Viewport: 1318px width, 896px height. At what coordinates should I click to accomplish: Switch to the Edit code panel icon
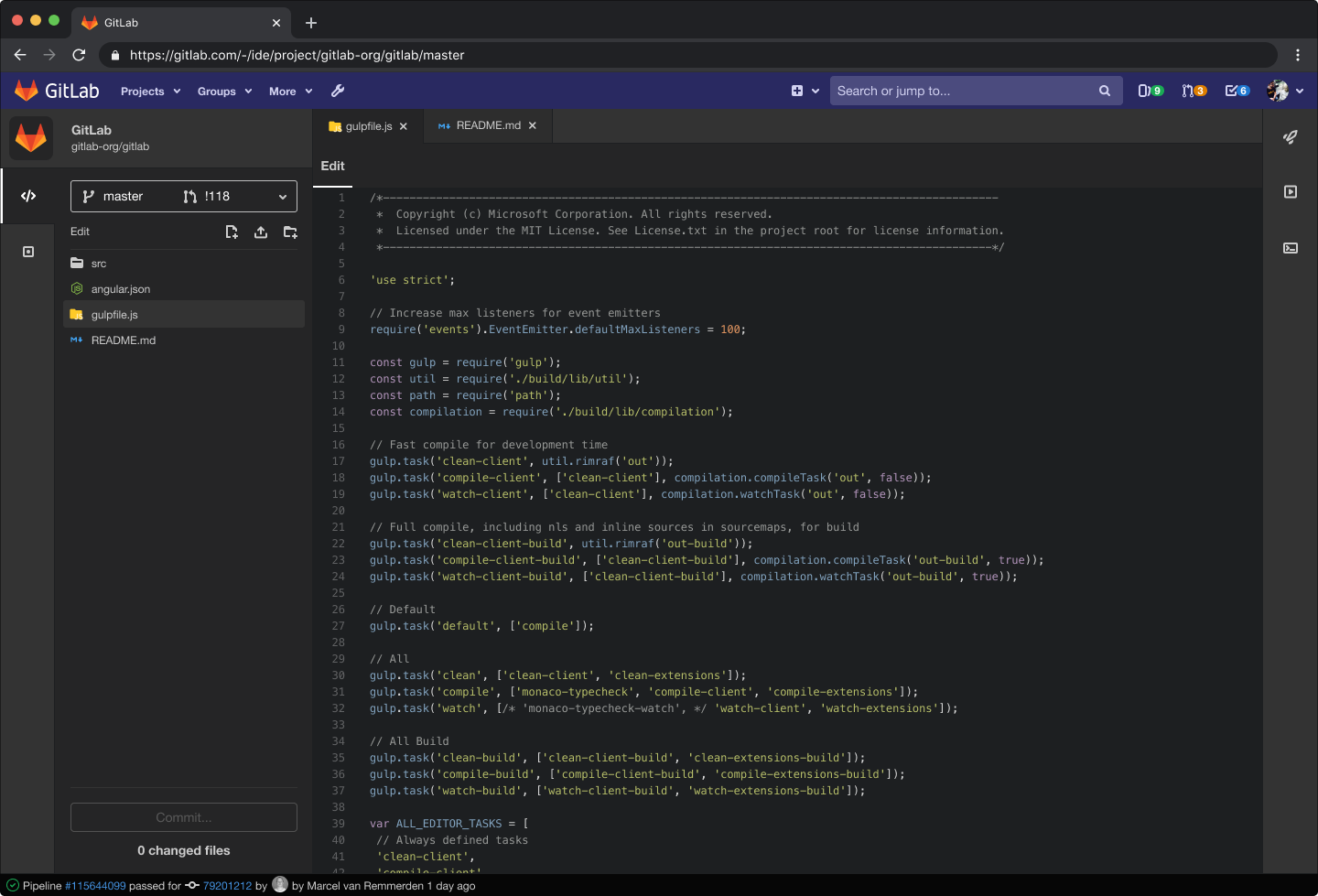click(x=28, y=195)
